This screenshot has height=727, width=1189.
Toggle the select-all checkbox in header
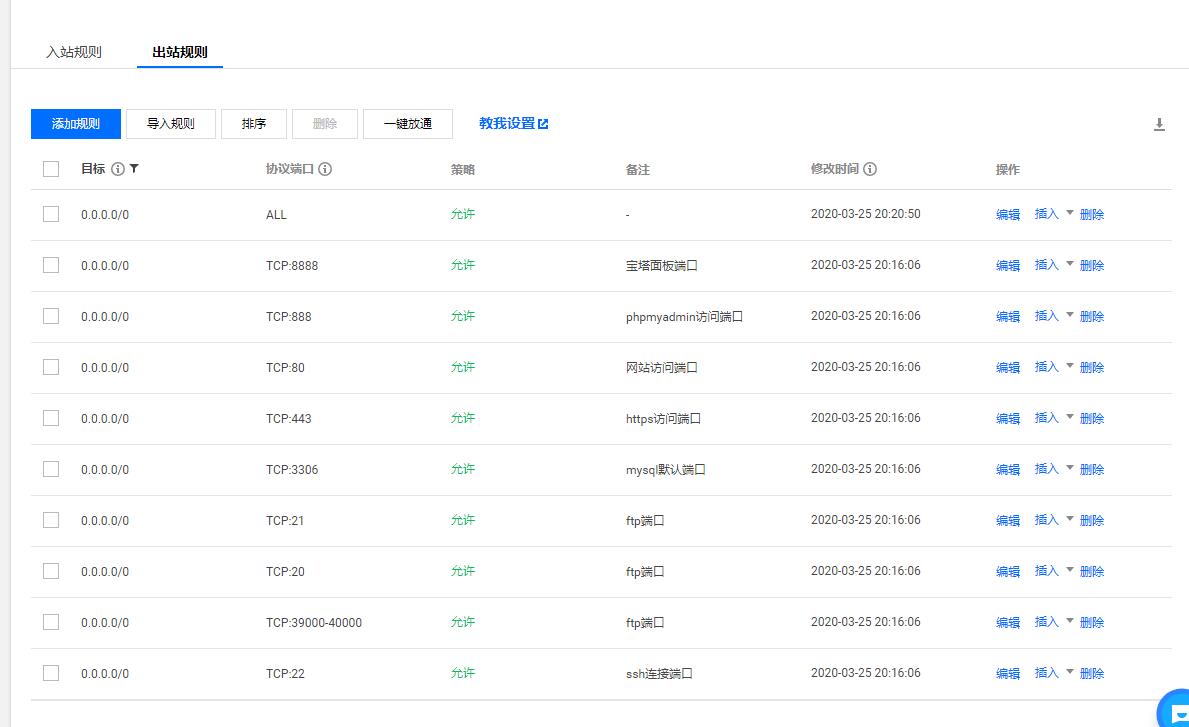coord(51,169)
